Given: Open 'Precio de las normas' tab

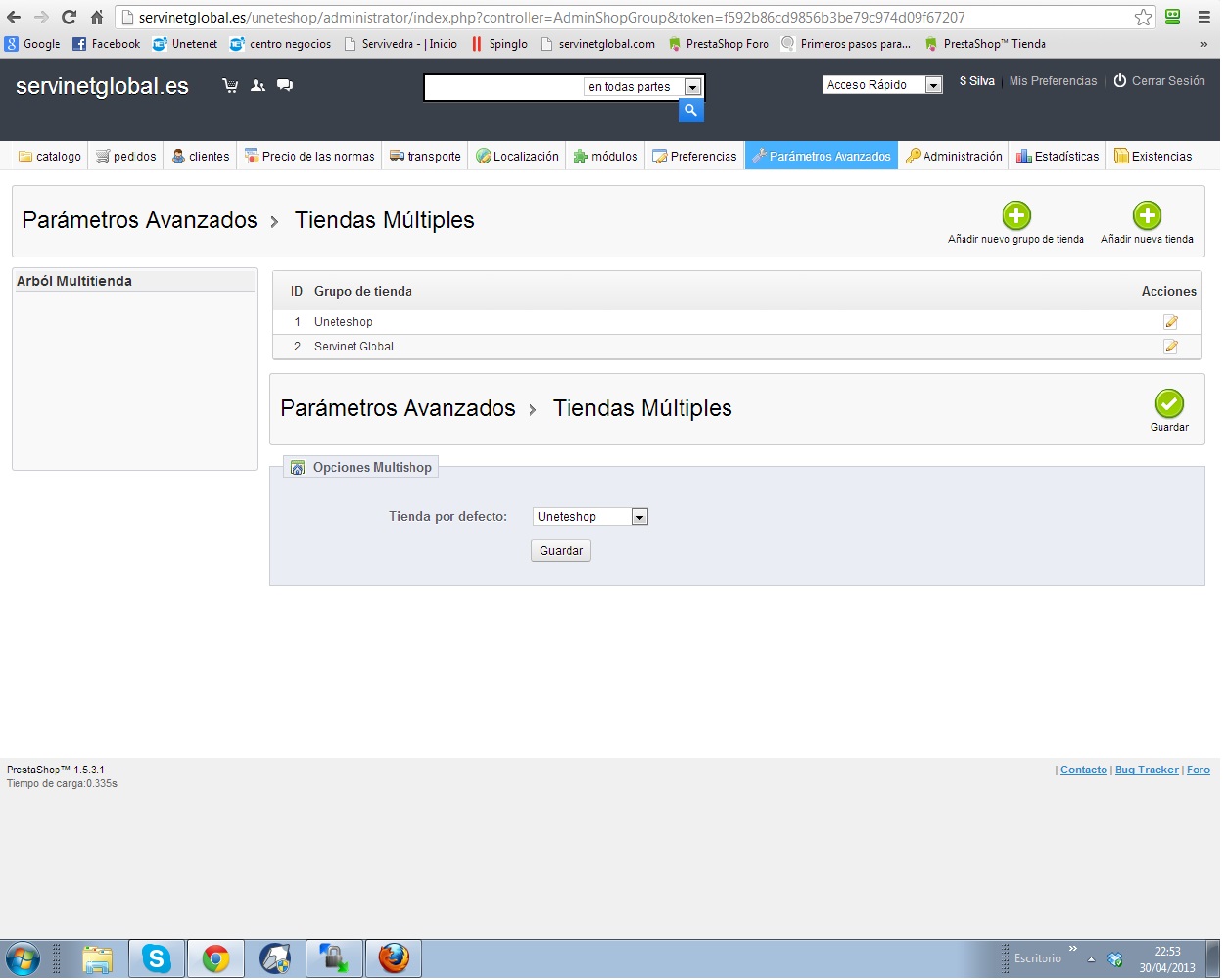Looking at the screenshot, I should (309, 156).
